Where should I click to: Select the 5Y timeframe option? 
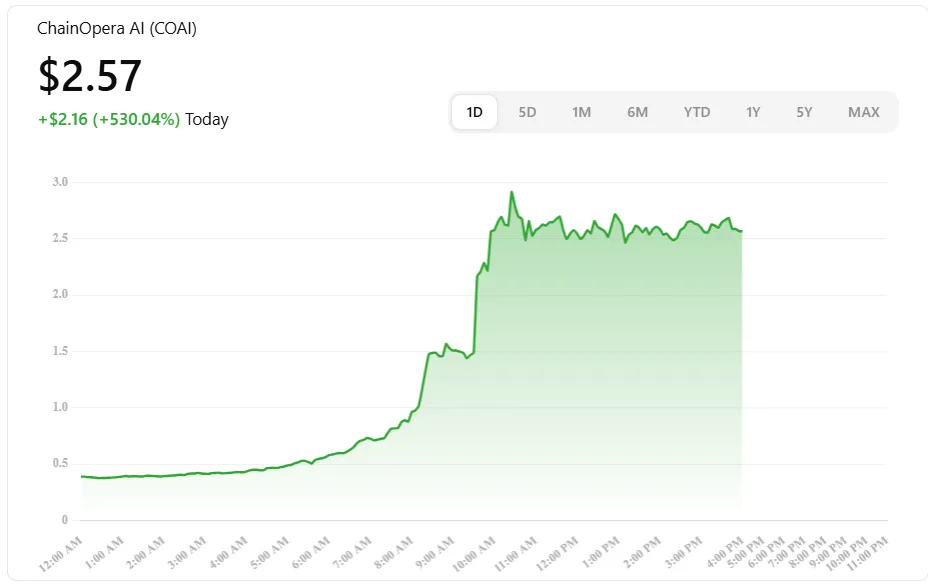[x=804, y=112]
